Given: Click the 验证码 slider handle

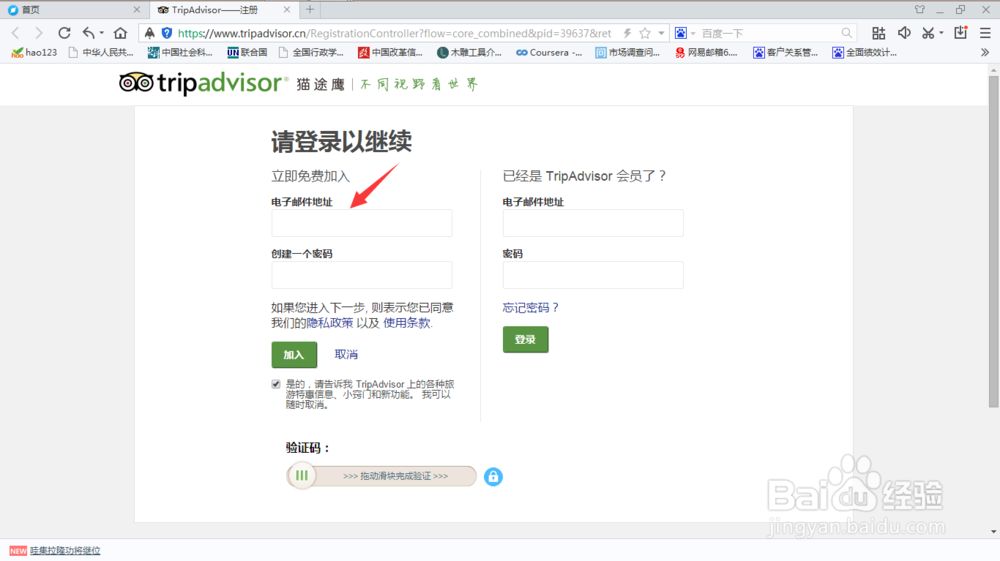Looking at the screenshot, I should 302,476.
